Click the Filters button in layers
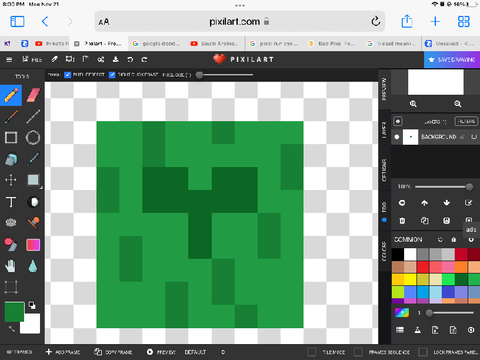The height and width of the screenshot is (360, 480). point(466,121)
